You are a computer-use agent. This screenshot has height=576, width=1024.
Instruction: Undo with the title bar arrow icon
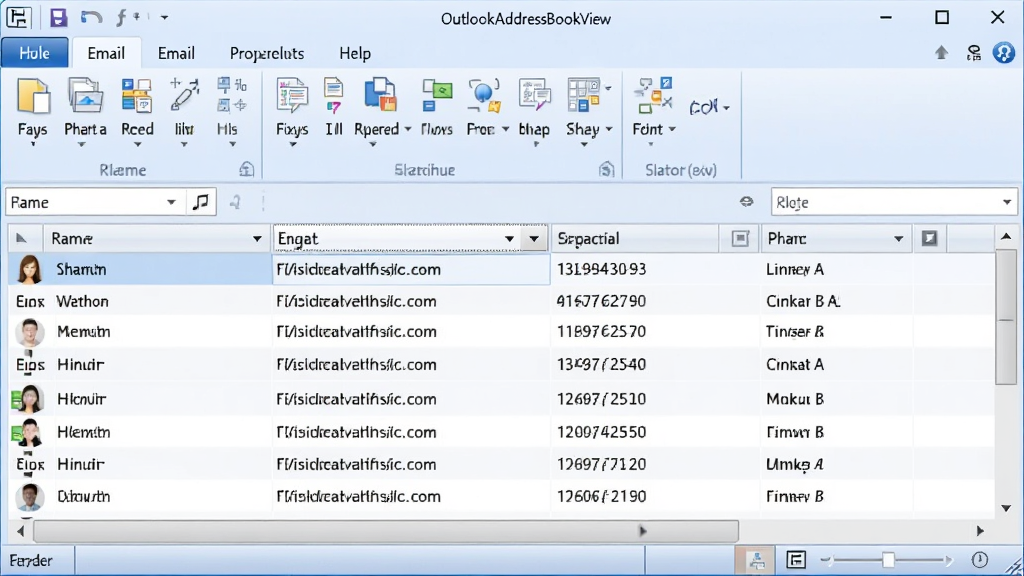coord(91,18)
